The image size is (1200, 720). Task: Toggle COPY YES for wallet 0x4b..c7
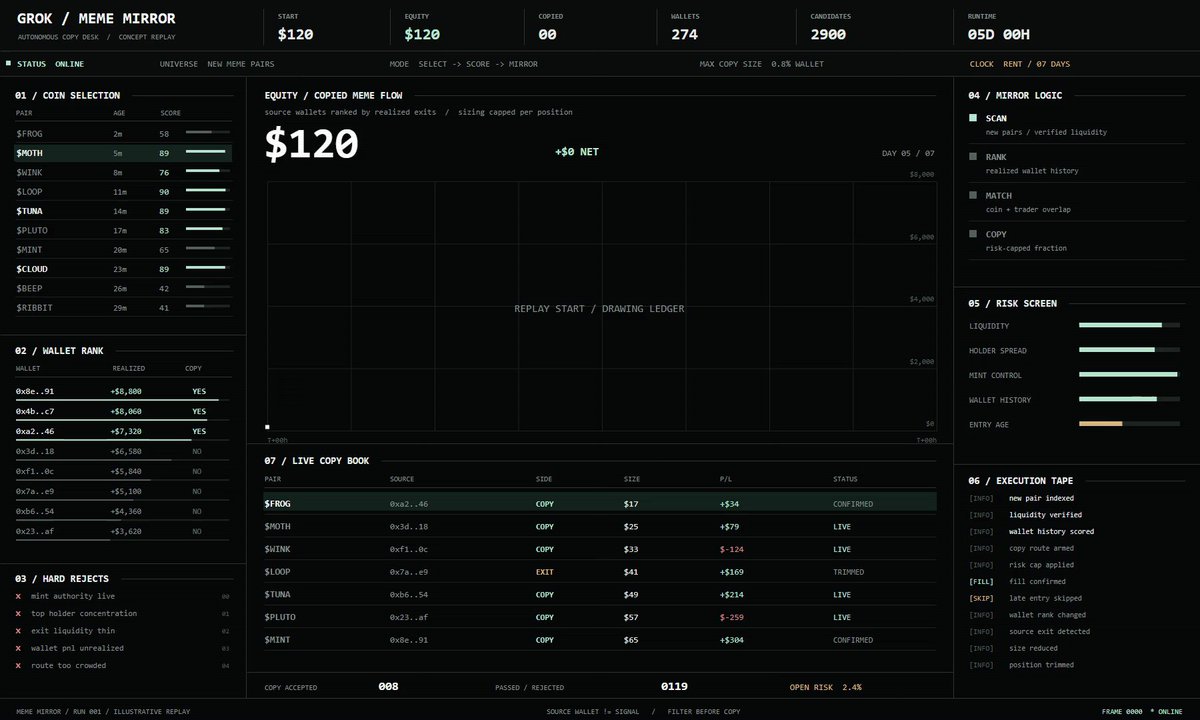199,411
